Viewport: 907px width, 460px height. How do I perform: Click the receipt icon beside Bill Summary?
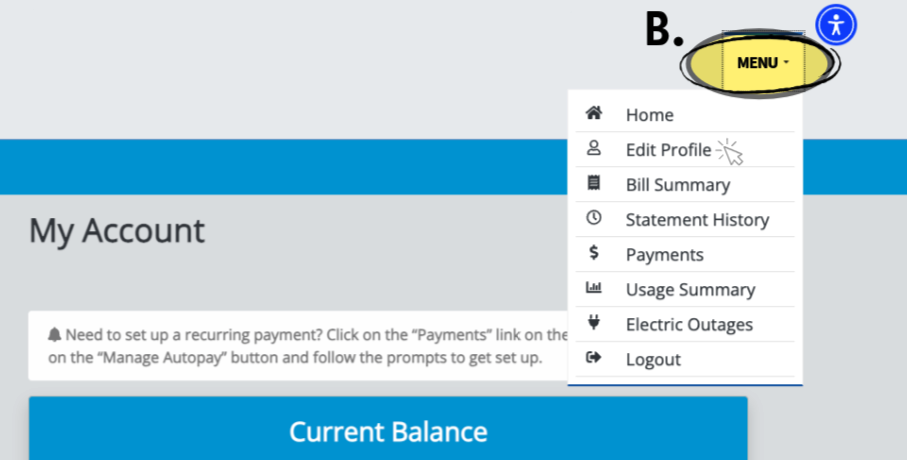pos(593,183)
